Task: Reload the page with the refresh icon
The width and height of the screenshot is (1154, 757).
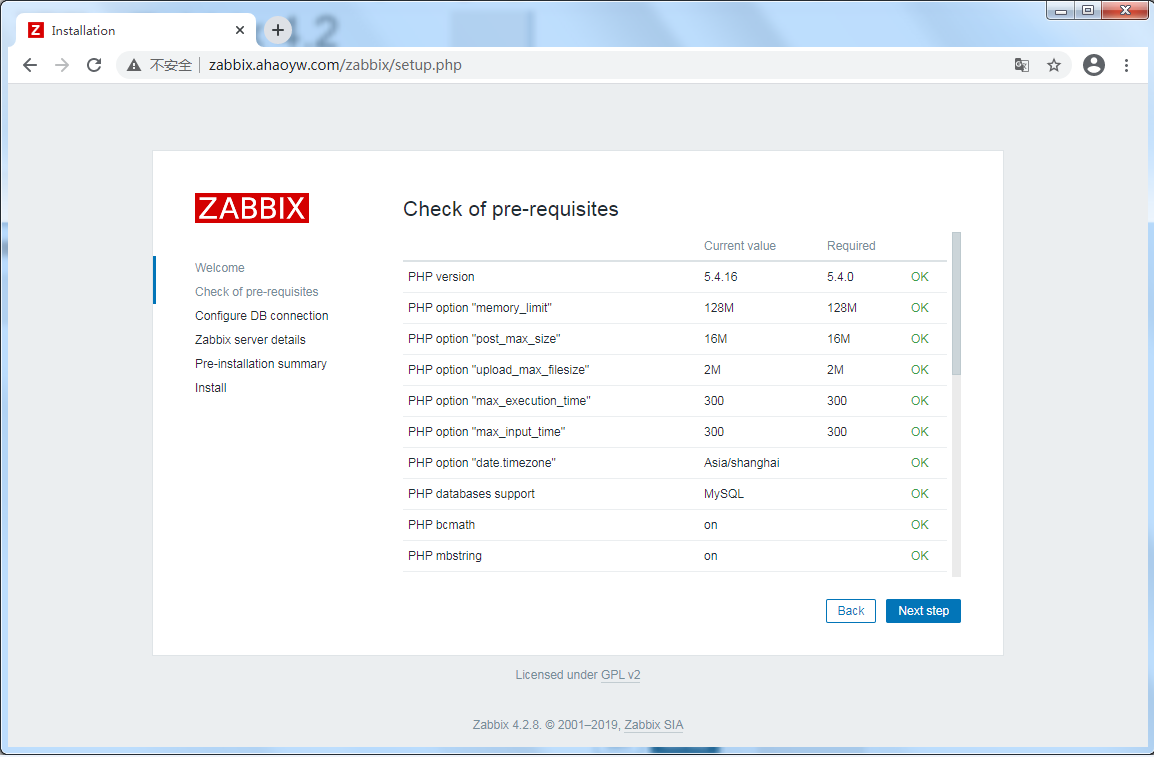Action: (x=94, y=65)
